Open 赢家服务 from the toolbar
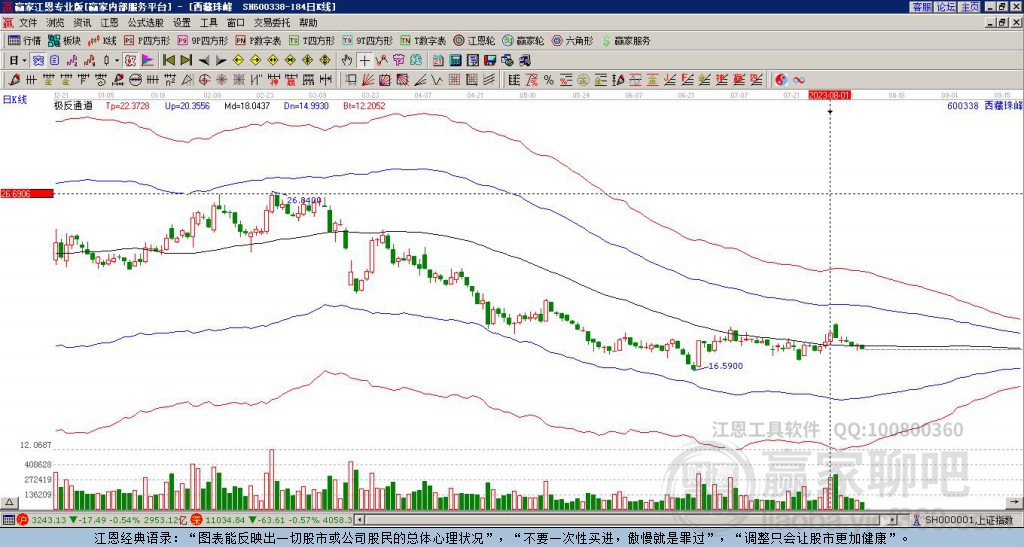 pos(626,40)
